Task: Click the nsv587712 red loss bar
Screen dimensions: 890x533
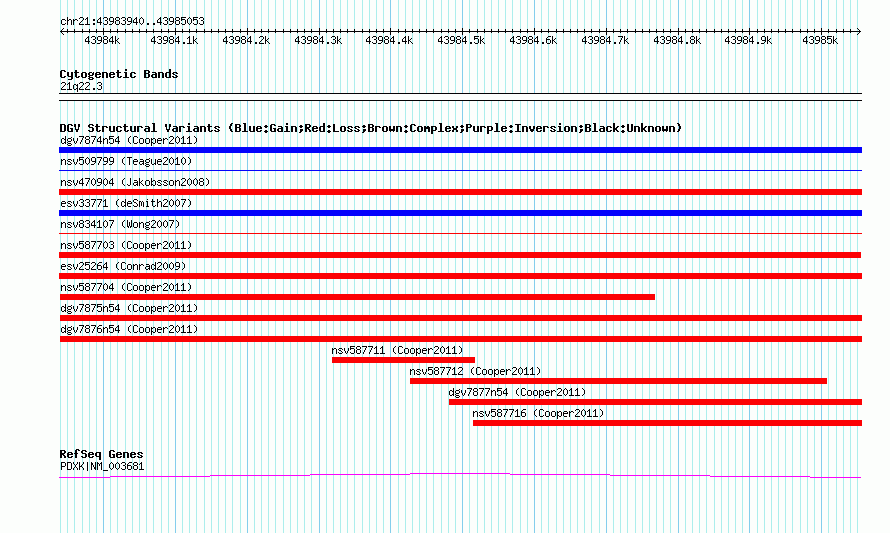Action: tap(618, 381)
